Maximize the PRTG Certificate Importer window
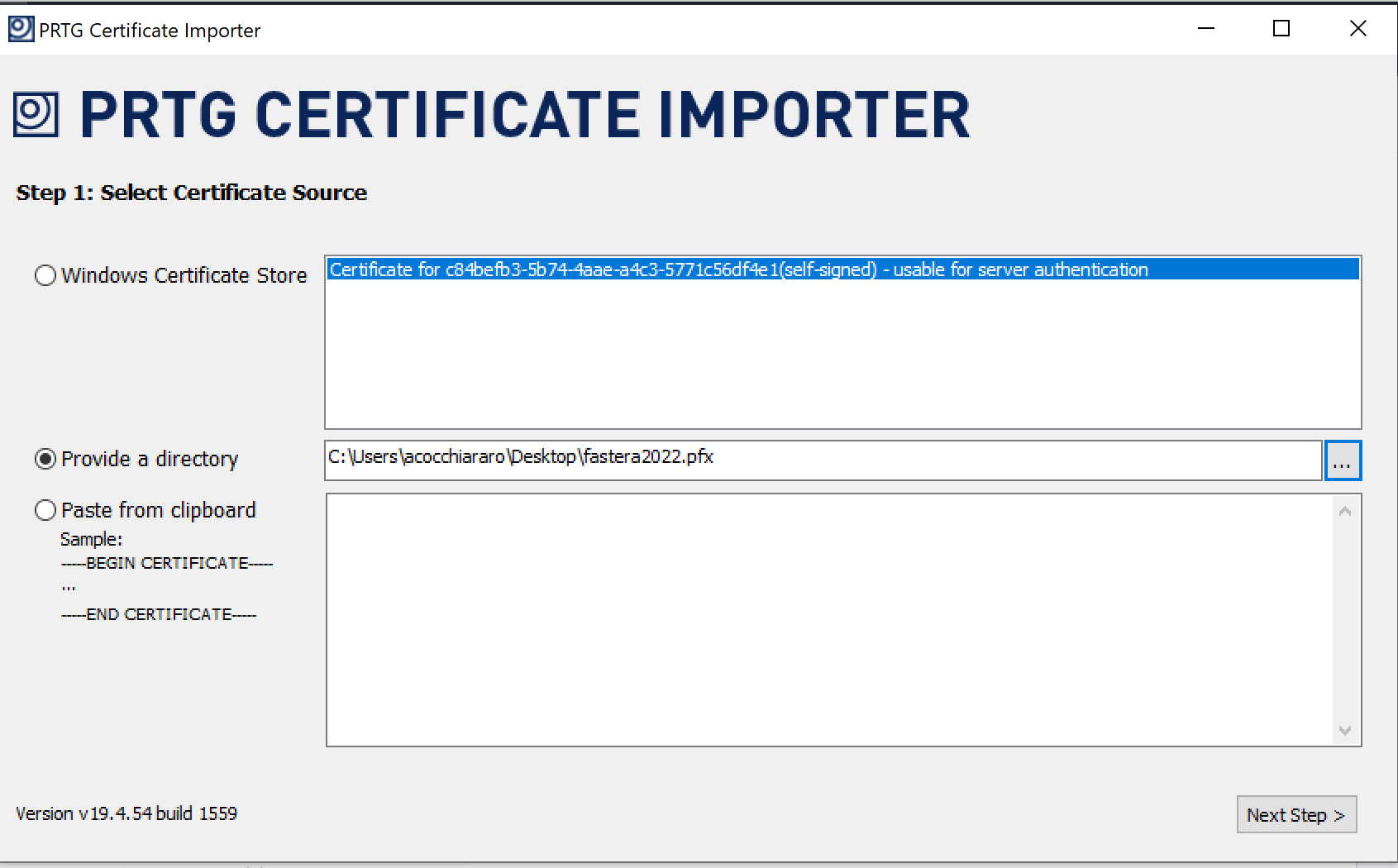The height and width of the screenshot is (868, 1398). [1281, 29]
